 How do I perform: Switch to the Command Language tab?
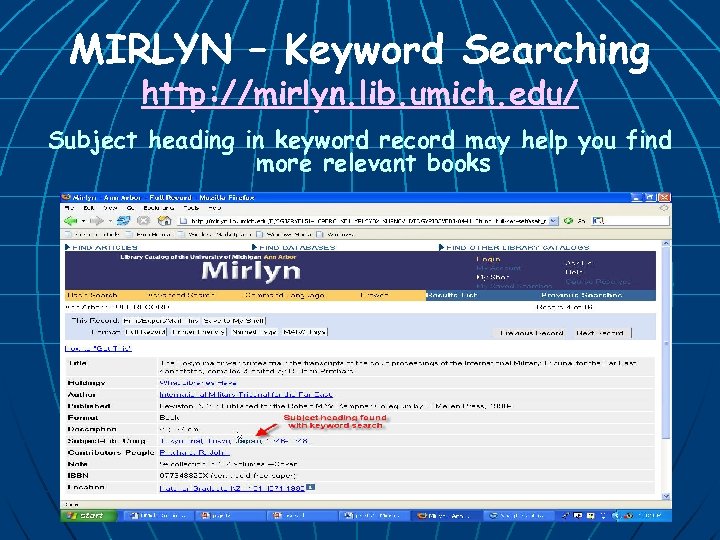pos(285,295)
